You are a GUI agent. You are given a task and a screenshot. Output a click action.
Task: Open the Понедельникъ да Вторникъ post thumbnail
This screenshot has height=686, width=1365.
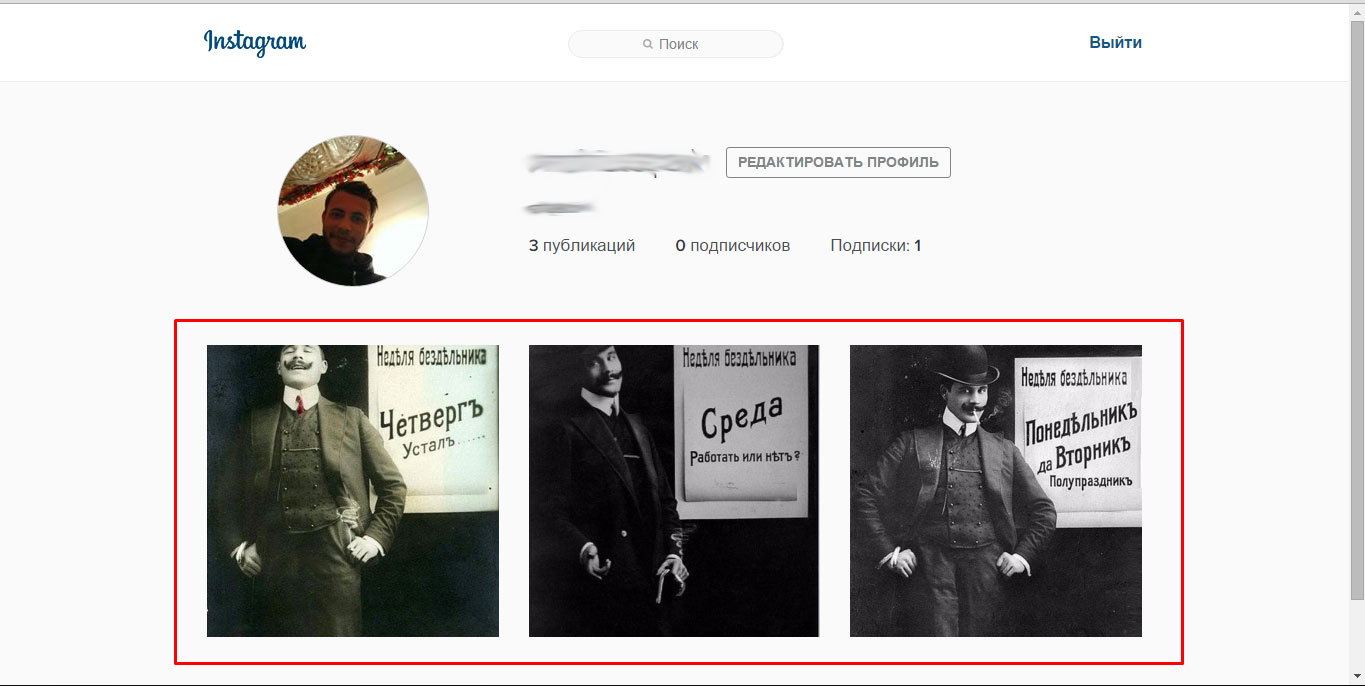point(995,490)
